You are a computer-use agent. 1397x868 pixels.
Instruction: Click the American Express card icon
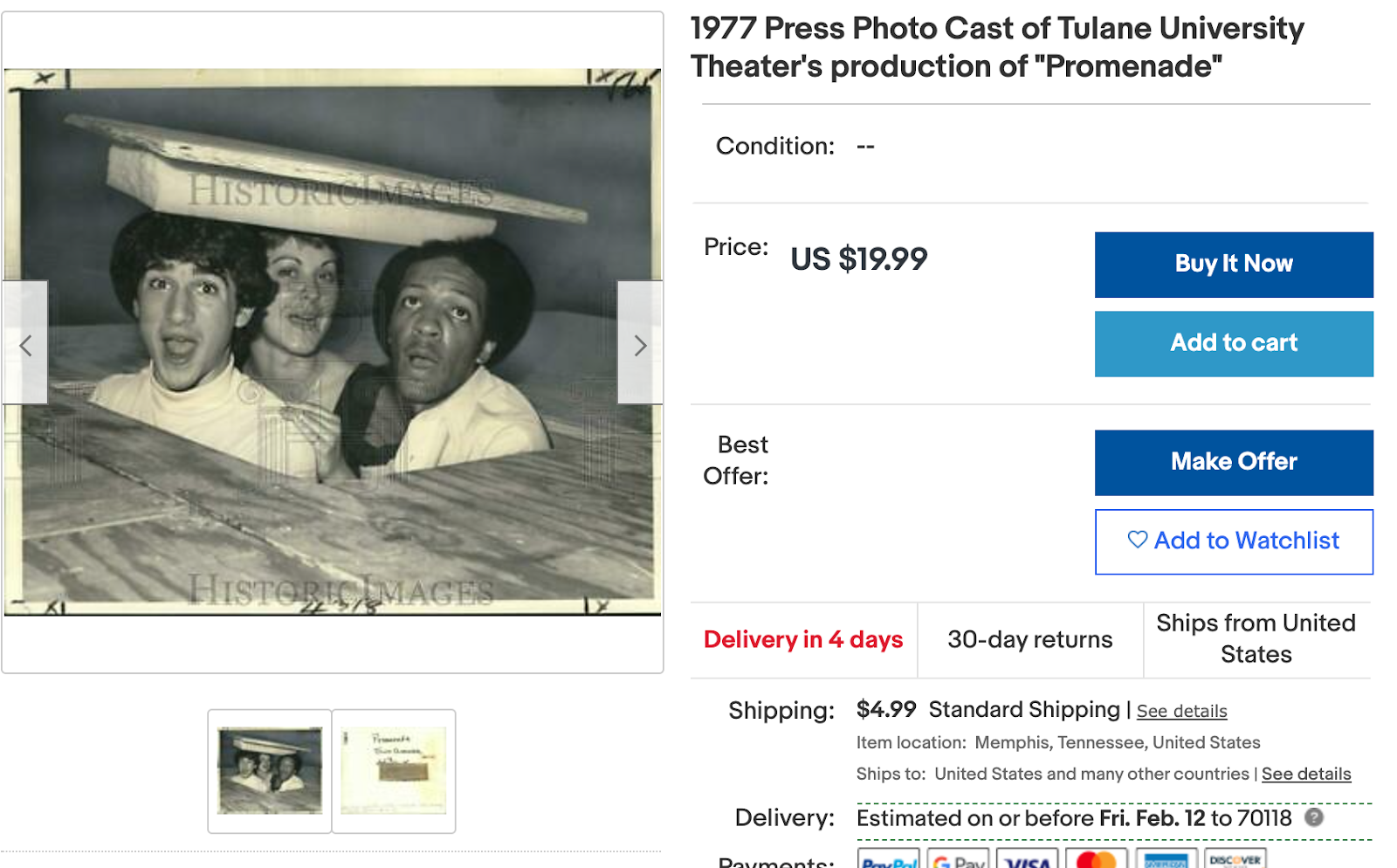pyautogui.click(x=1166, y=859)
